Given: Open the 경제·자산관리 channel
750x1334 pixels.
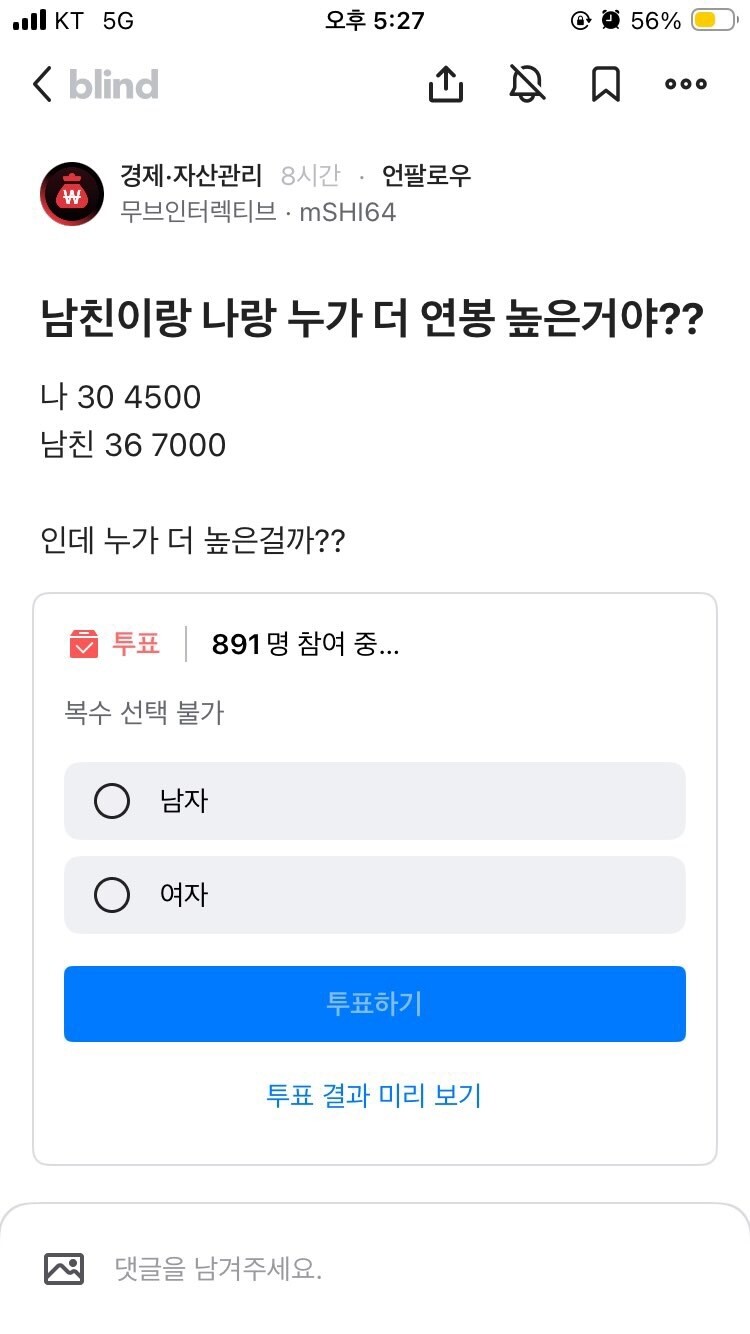Looking at the screenshot, I should (x=190, y=176).
